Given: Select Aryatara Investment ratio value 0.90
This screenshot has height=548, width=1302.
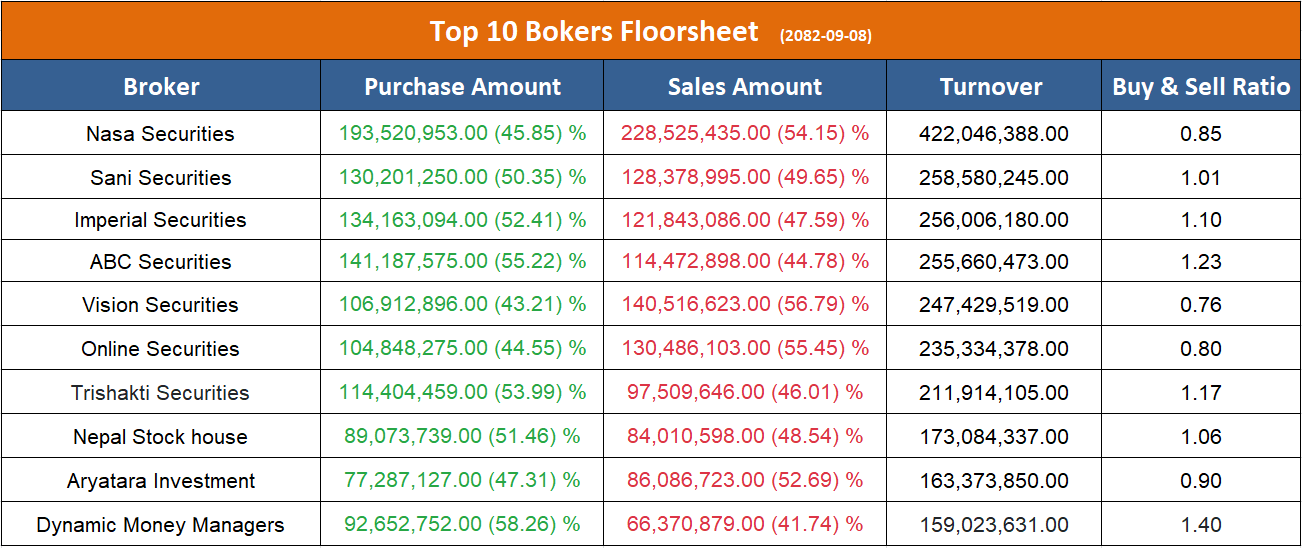Looking at the screenshot, I should click(1201, 481).
